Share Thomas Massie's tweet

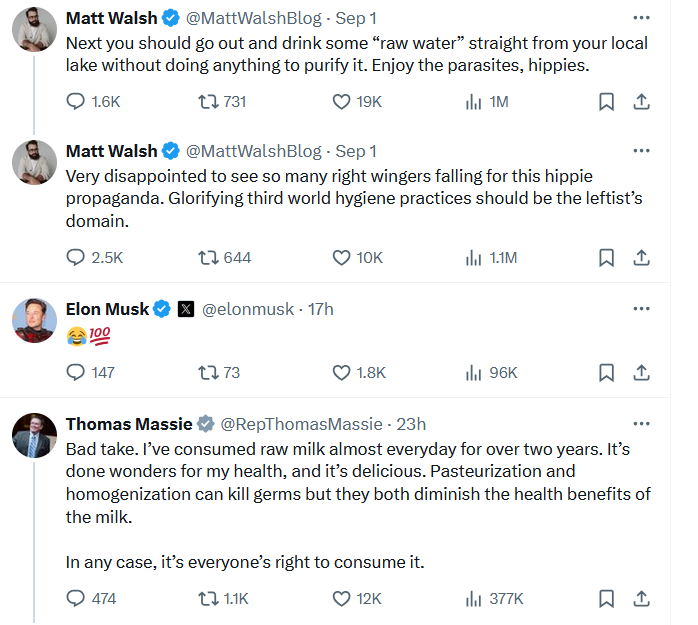(x=641, y=599)
